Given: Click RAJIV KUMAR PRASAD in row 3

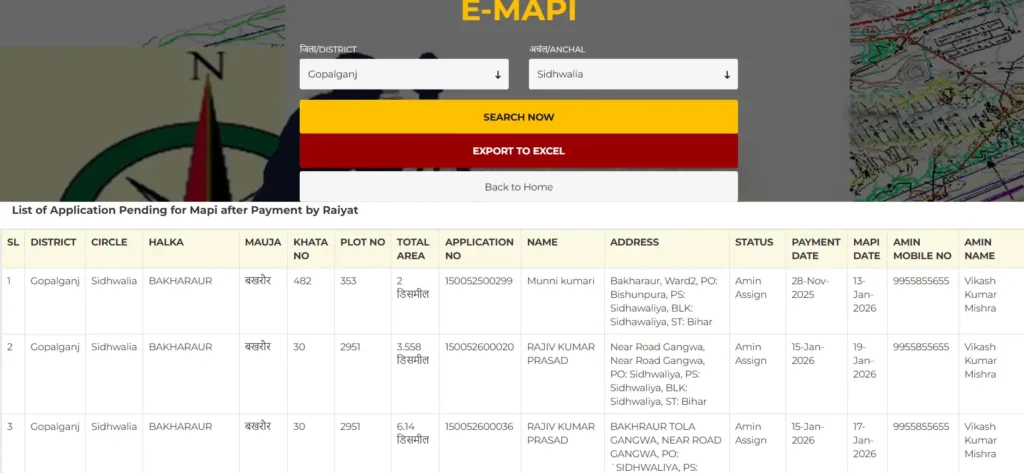Looking at the screenshot, I should click(x=561, y=433).
